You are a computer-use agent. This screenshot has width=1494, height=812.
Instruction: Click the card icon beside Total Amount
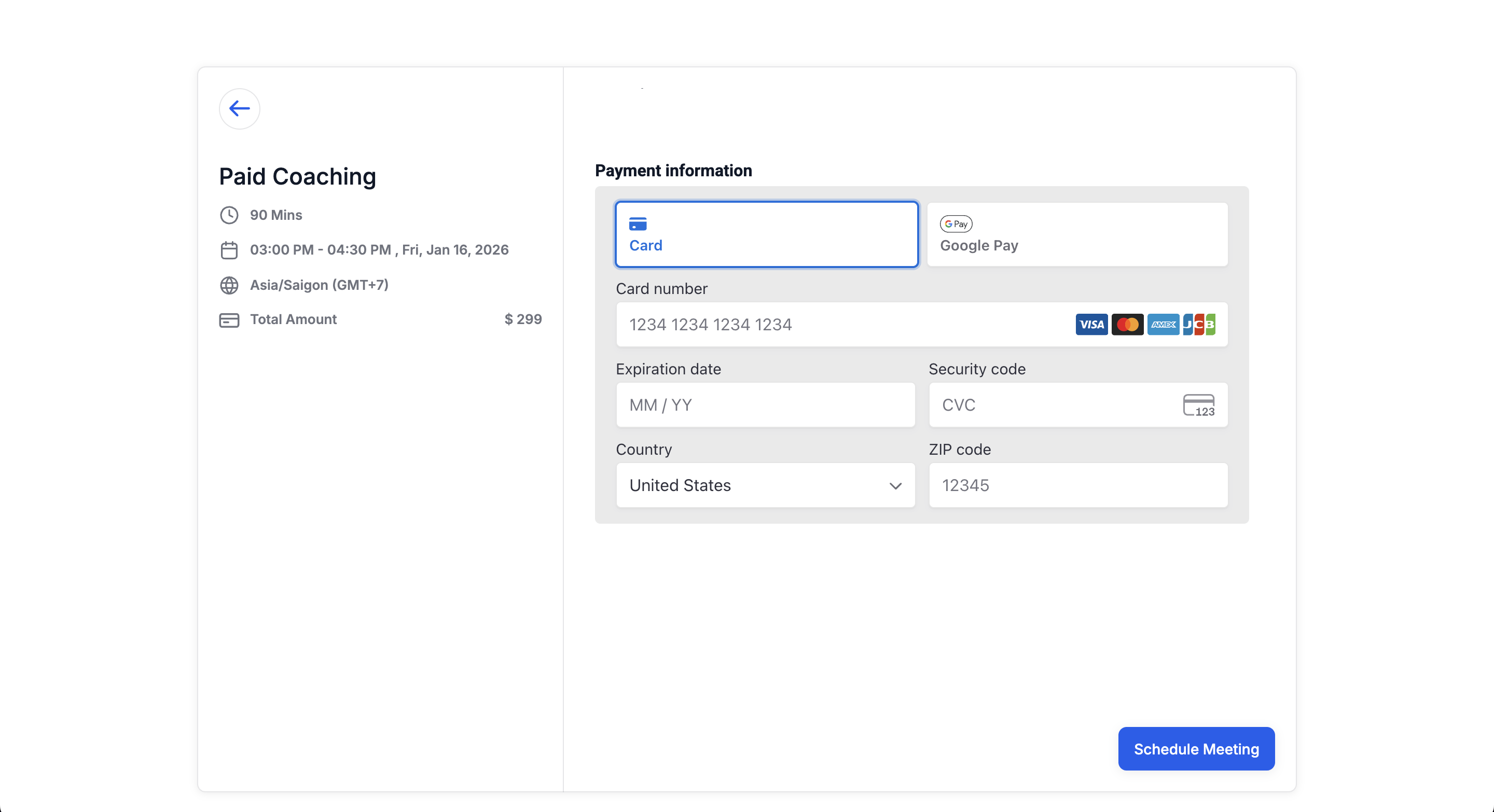coord(229,320)
